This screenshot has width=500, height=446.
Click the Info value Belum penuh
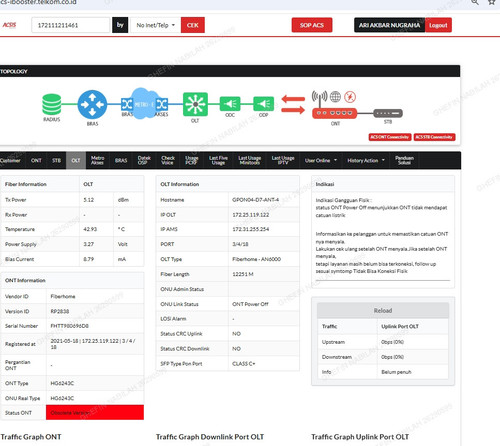pos(396,372)
